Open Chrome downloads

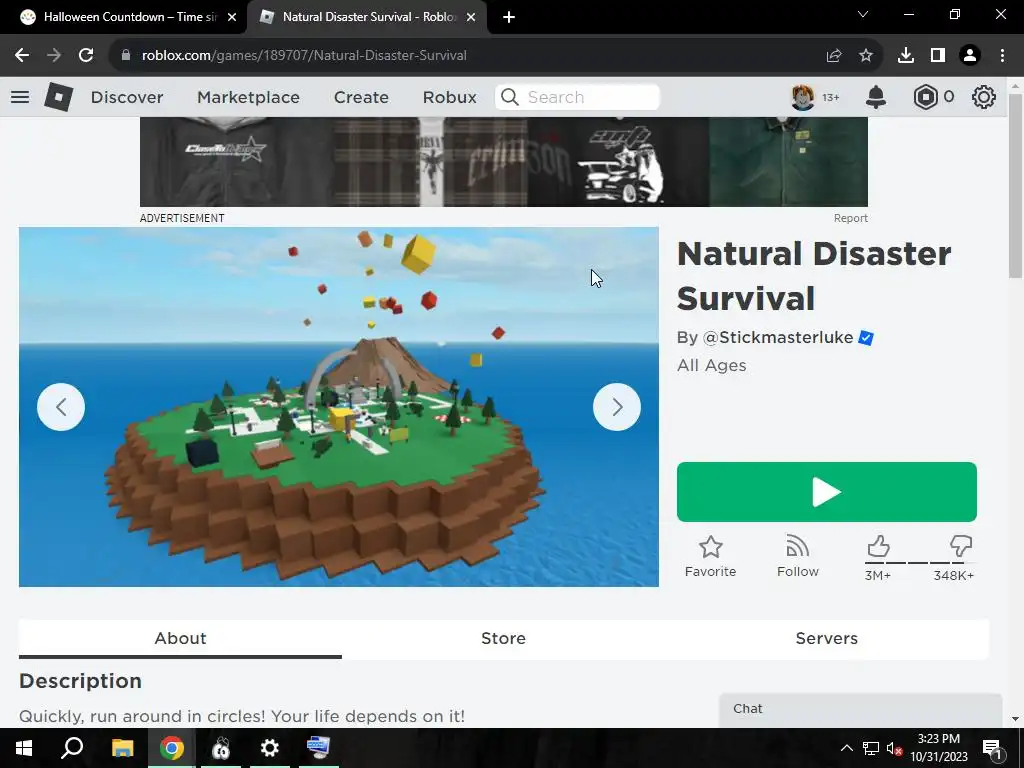pos(906,56)
